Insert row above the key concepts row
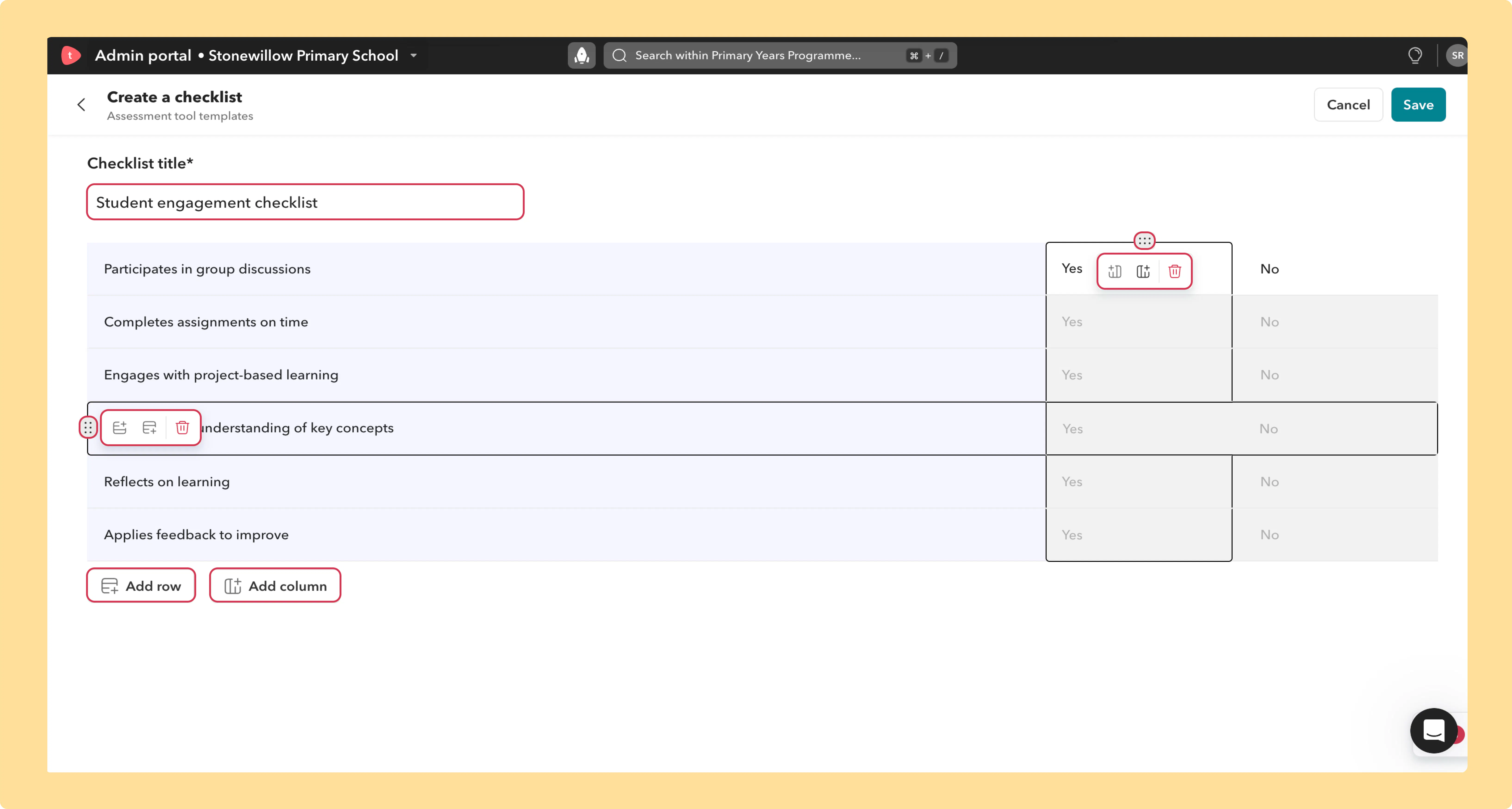 pos(120,427)
